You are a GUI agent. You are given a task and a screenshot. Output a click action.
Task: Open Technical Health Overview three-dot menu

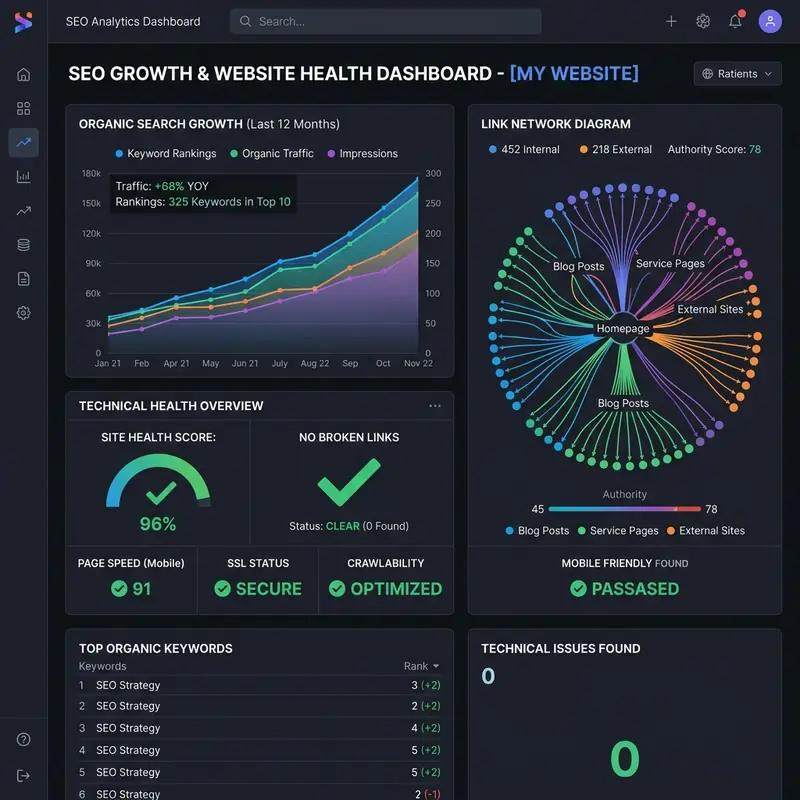pos(435,406)
